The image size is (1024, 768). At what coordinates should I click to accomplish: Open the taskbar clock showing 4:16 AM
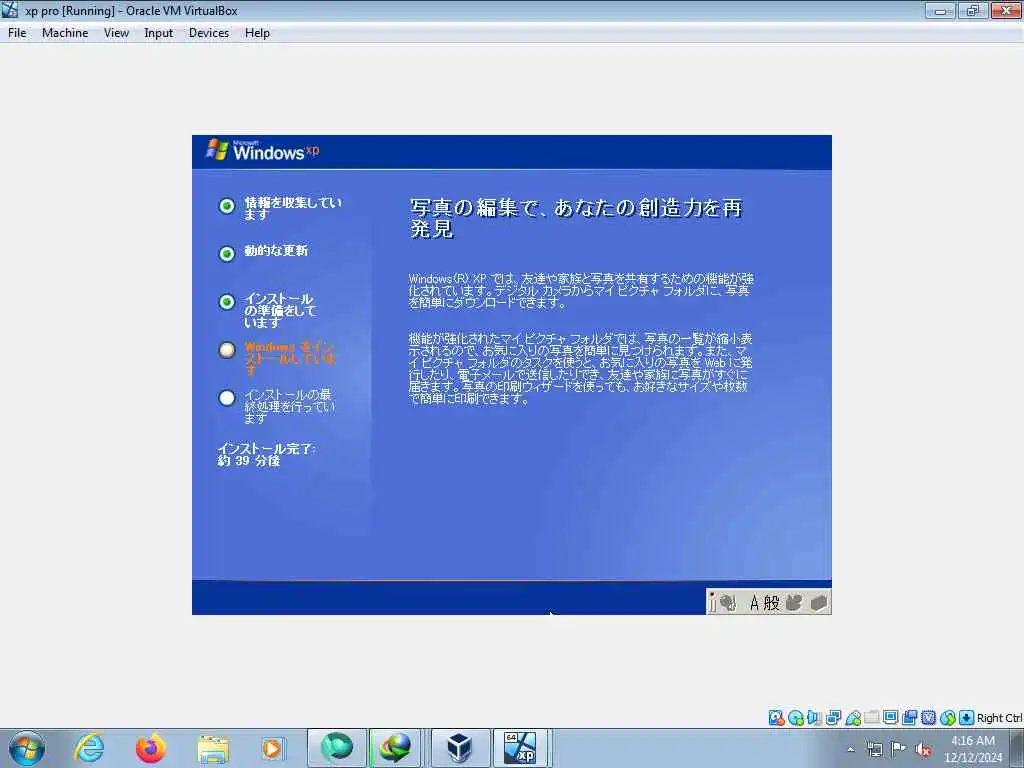pyautogui.click(x=973, y=749)
